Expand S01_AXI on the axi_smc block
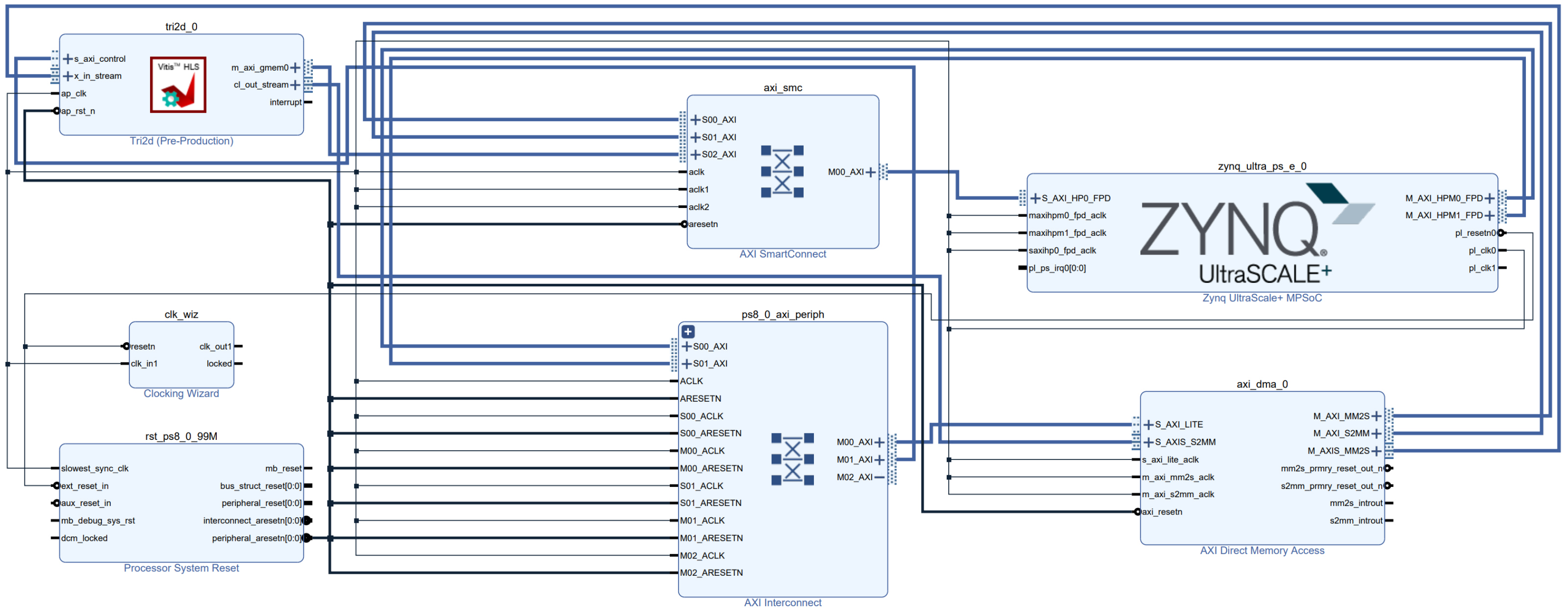Image resolution: width=1568 pixels, height=611 pixels. [695, 137]
